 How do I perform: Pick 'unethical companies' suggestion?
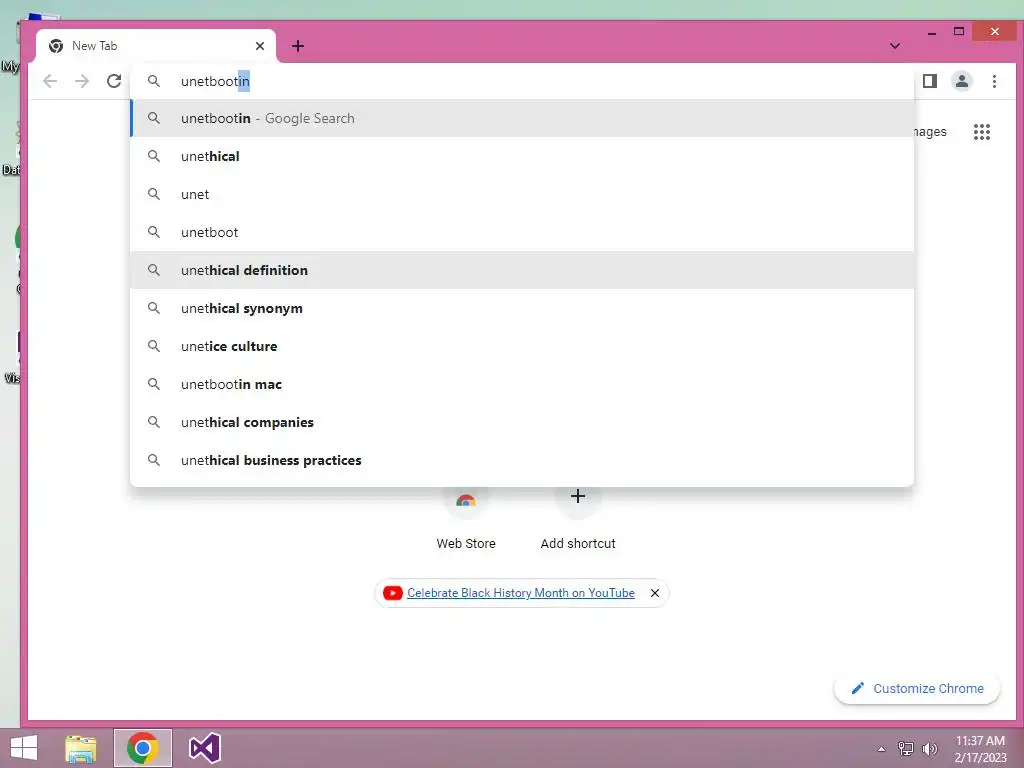[522, 422]
